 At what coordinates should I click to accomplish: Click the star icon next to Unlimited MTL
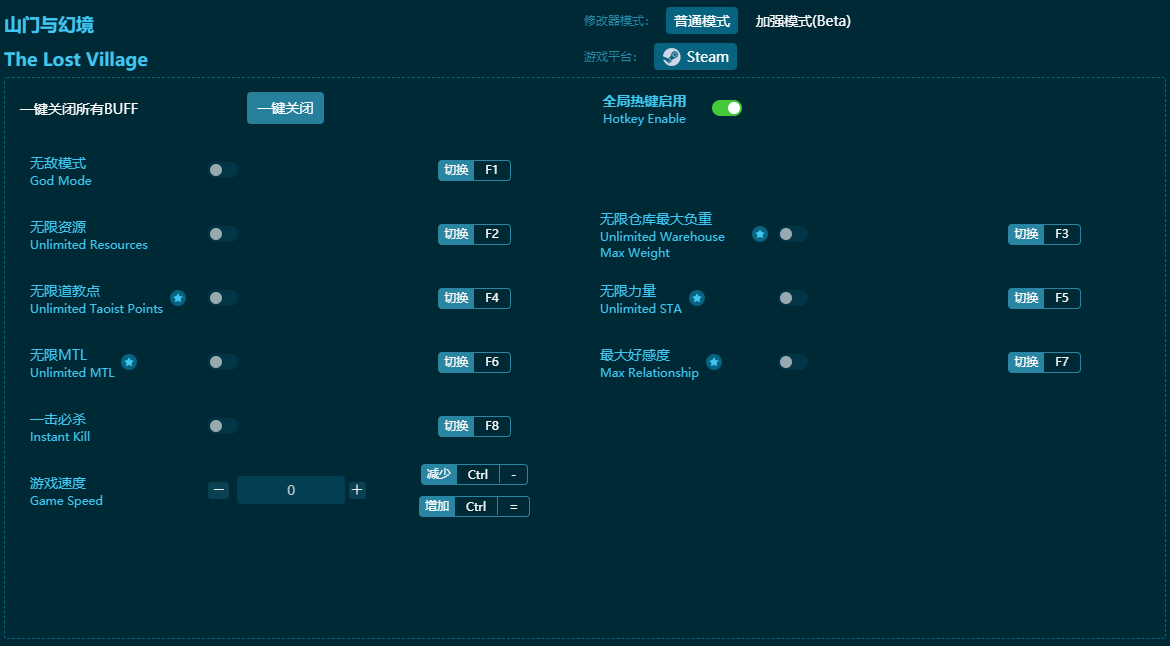click(x=129, y=362)
